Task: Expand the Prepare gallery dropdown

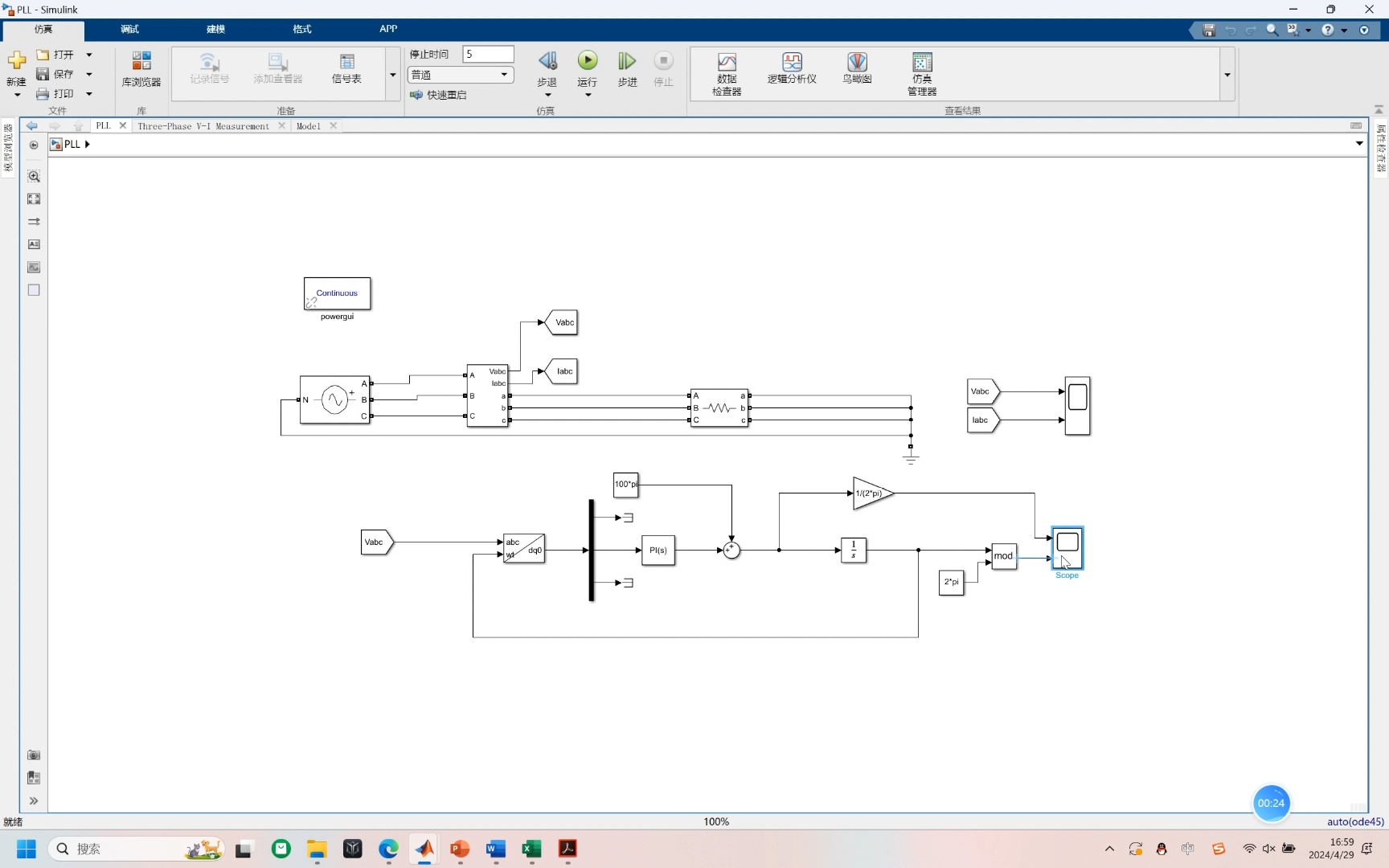Action: (393, 75)
